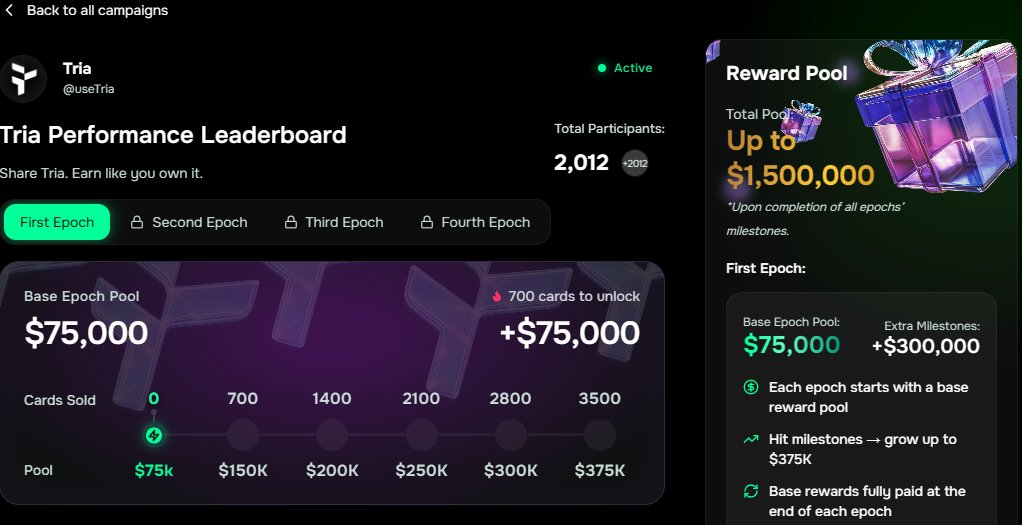Click the 3500 cards milestone node
The width and height of the screenshot is (1022, 525).
pyautogui.click(x=599, y=435)
